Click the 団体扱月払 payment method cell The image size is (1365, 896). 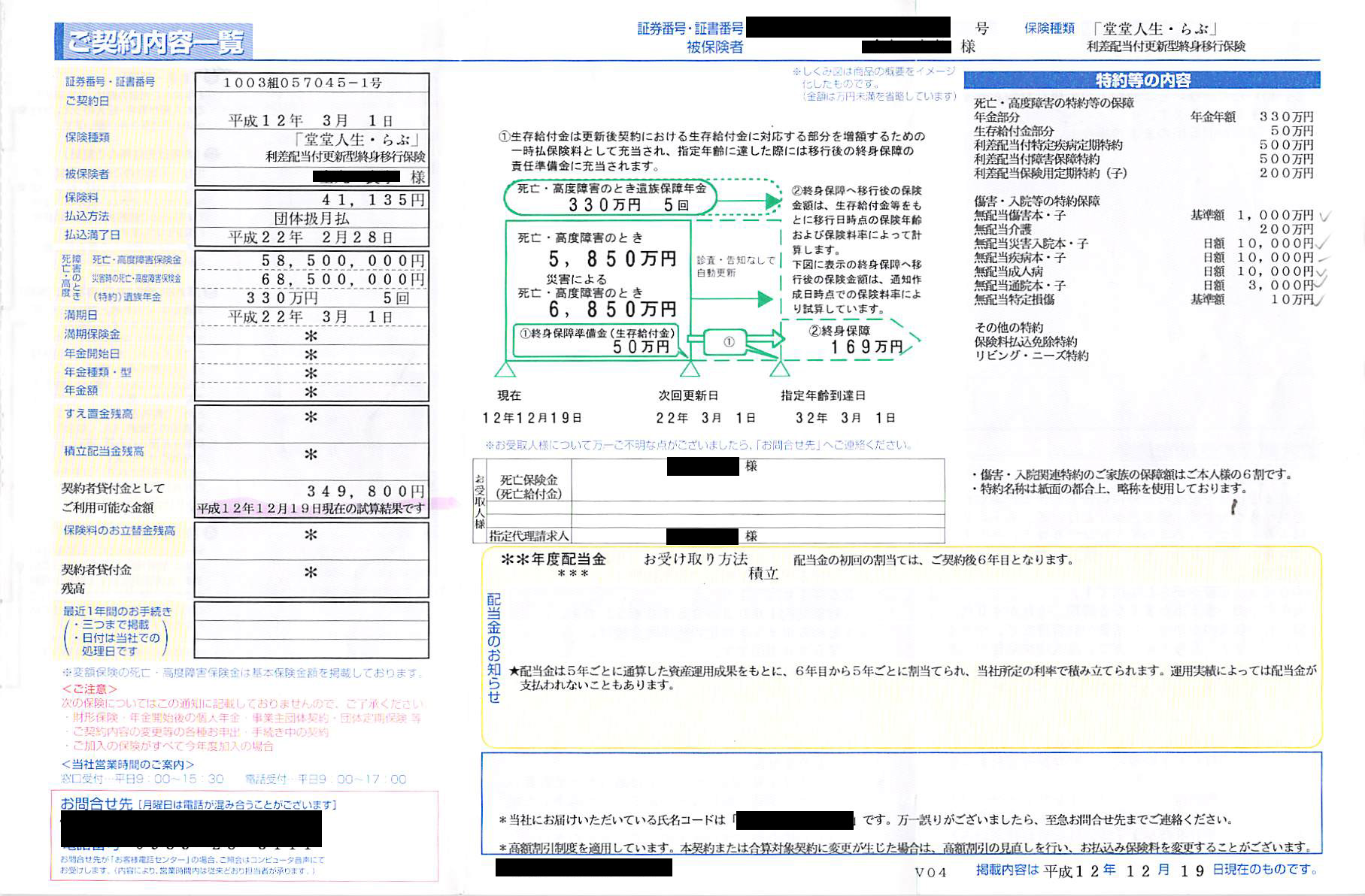[x=311, y=218]
